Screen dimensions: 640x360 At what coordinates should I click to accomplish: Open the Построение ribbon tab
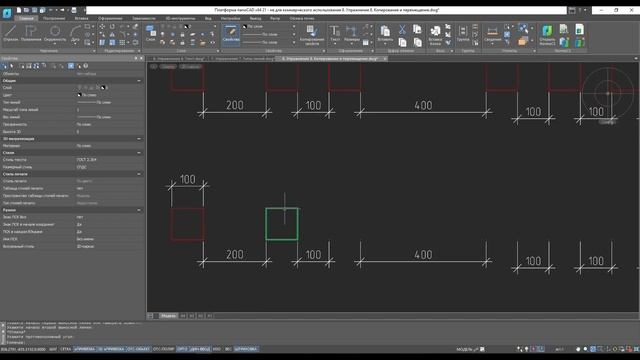tap(54, 18)
